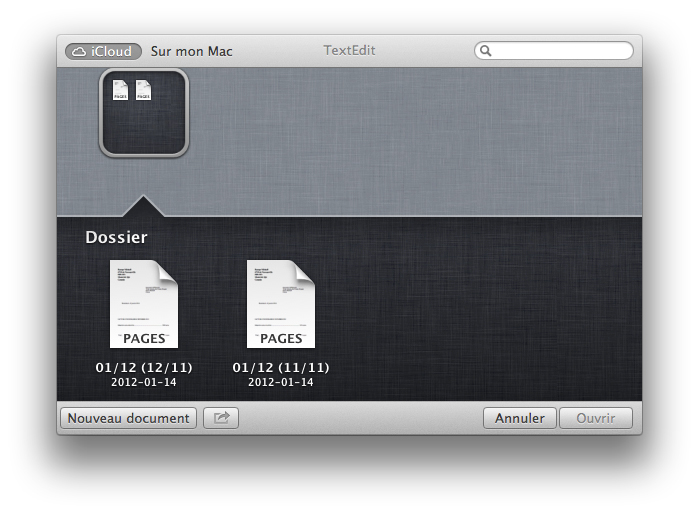699x514 pixels.
Task: Select the 01/12 (11/11) Pages document icon
Action: [x=280, y=304]
